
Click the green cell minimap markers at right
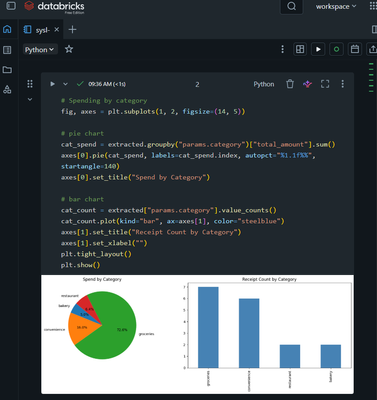371,77
